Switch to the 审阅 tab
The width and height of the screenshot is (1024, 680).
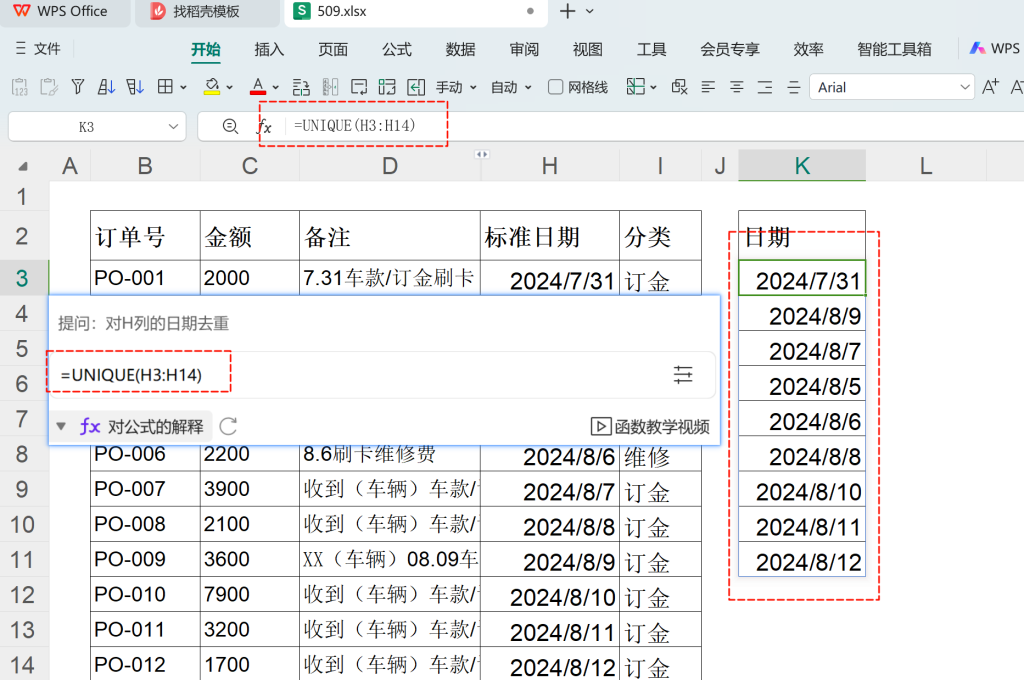pos(524,49)
